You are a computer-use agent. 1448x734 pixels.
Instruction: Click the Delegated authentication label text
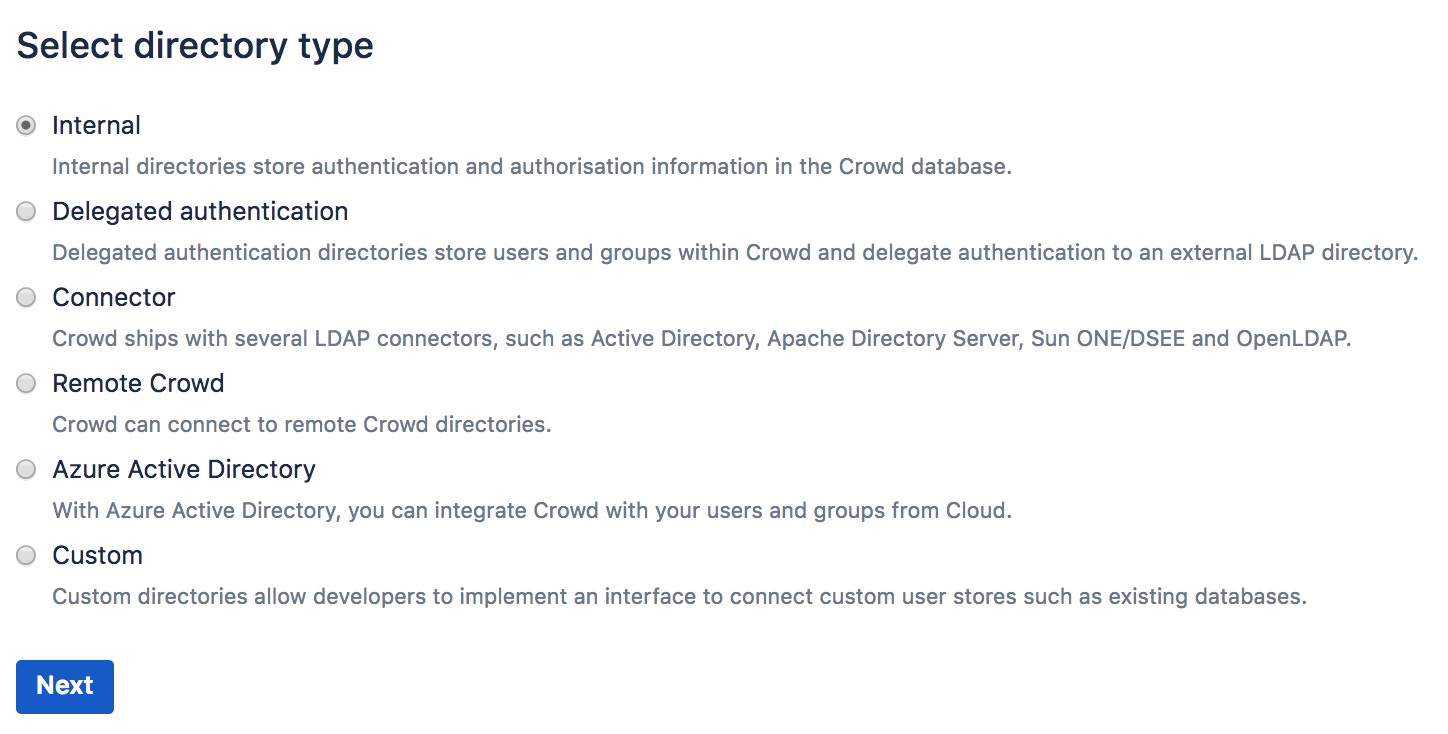coord(200,211)
